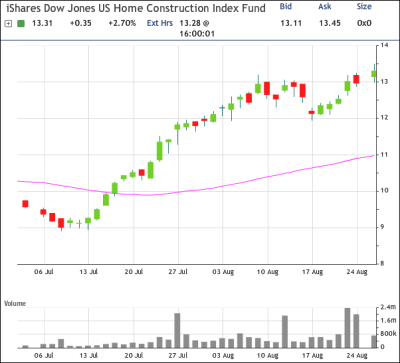Click the tallest volume bar before 24 Aug
Screen dimensions: 400x363
(347, 328)
